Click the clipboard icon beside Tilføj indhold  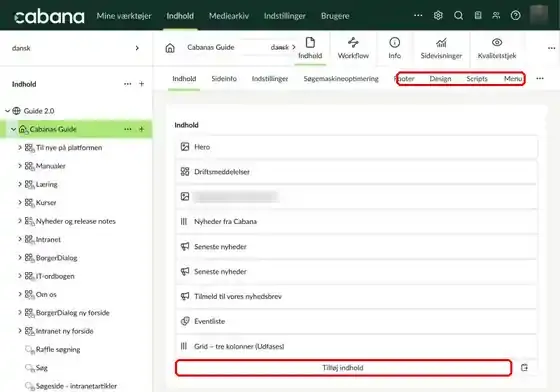524,368
